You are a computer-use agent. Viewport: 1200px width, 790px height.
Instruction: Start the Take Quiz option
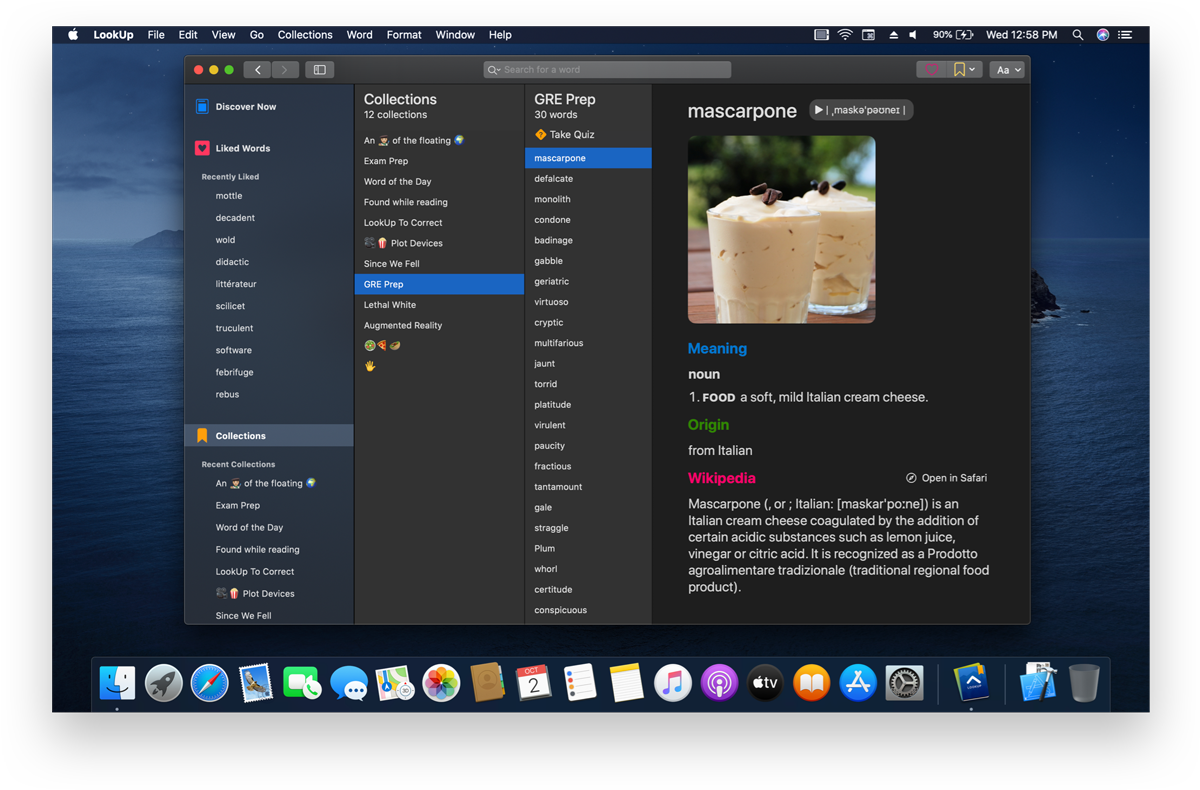coord(565,135)
